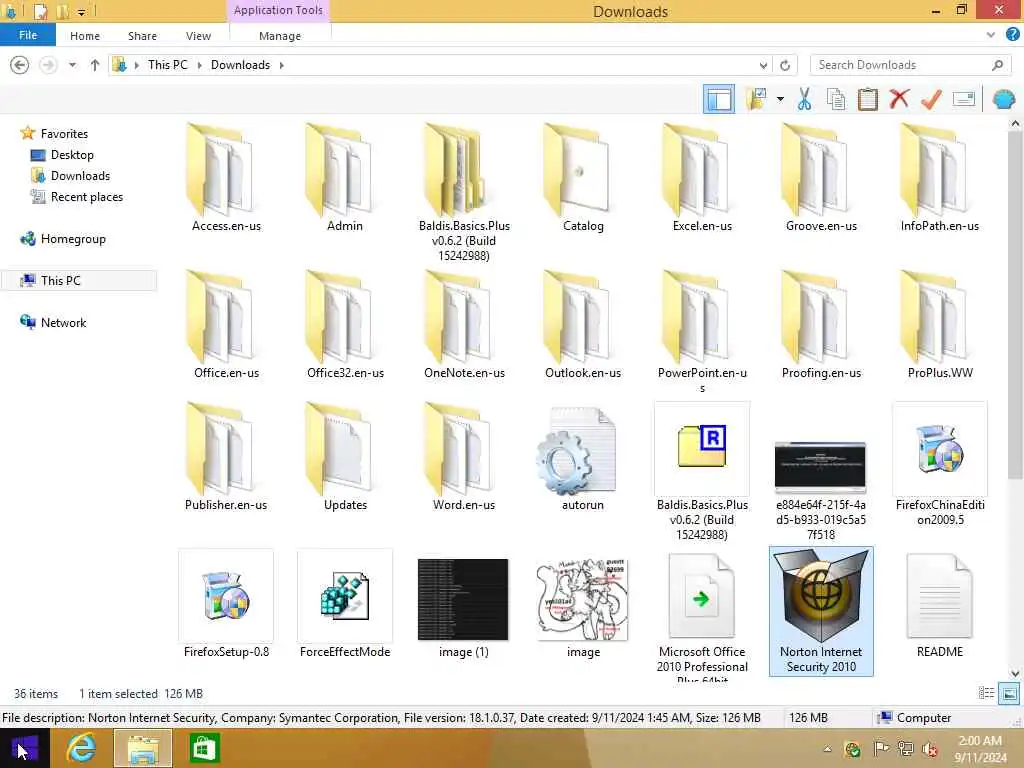
Task: Select Desktop under Favorites
Action: 72,155
